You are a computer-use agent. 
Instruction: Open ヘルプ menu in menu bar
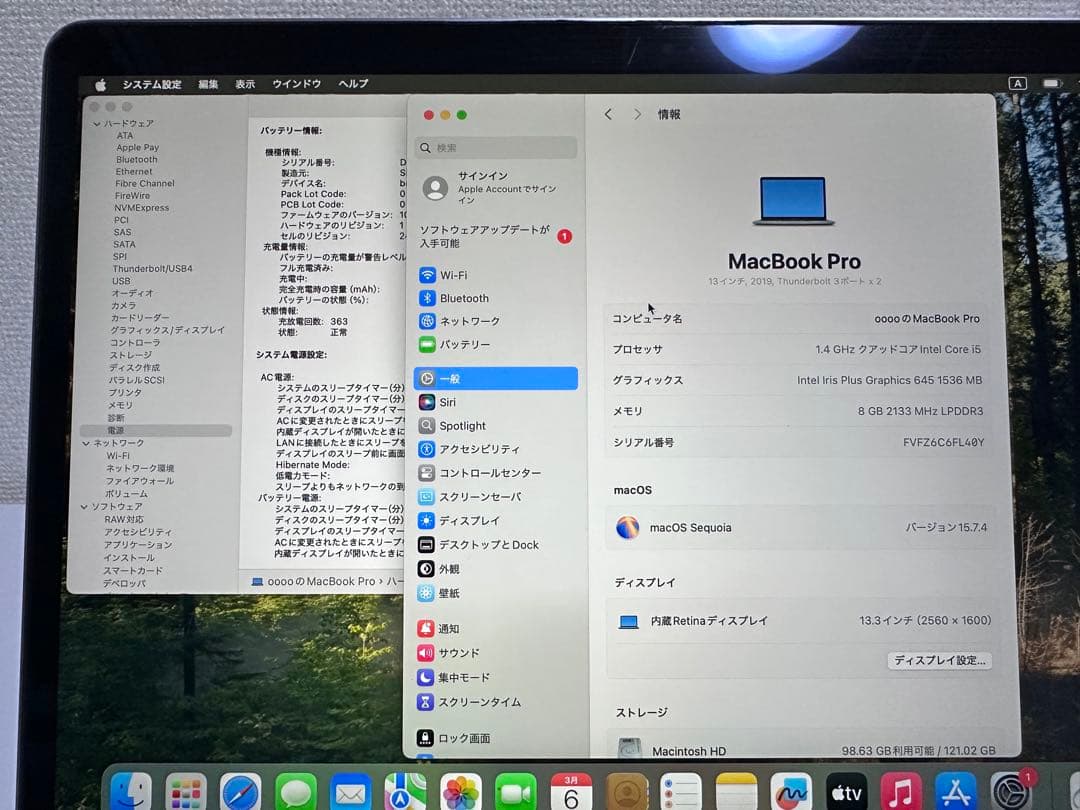click(x=353, y=83)
